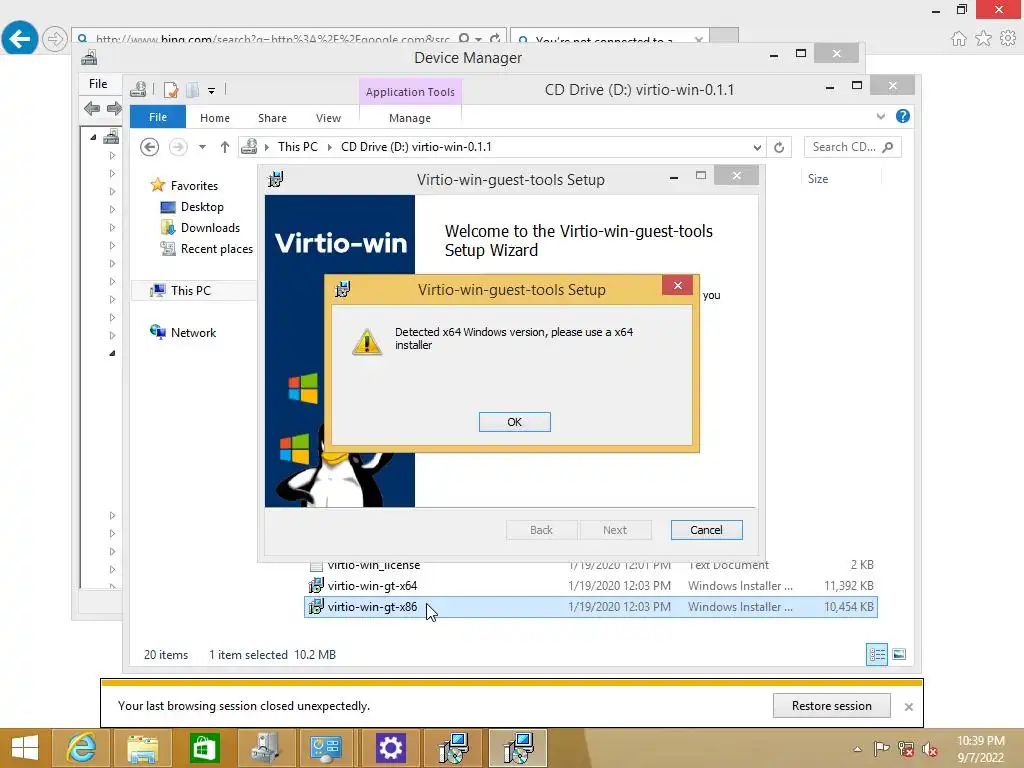Show hidden tray icons arrow

857,749
